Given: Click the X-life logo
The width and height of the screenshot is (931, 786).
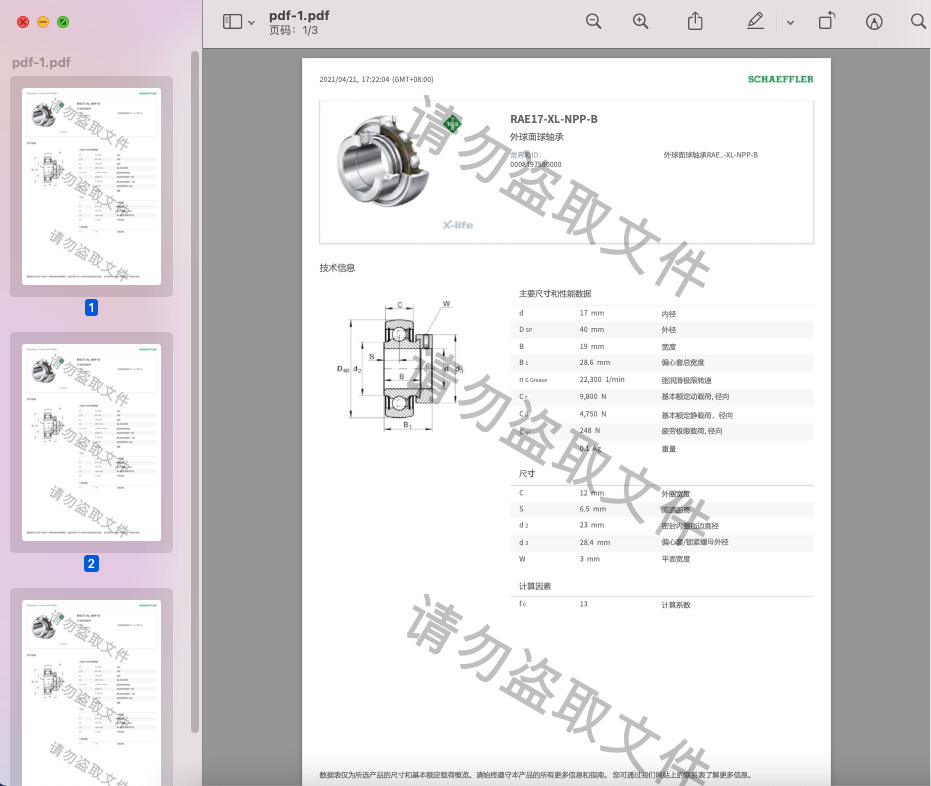Looking at the screenshot, I should tap(458, 225).
